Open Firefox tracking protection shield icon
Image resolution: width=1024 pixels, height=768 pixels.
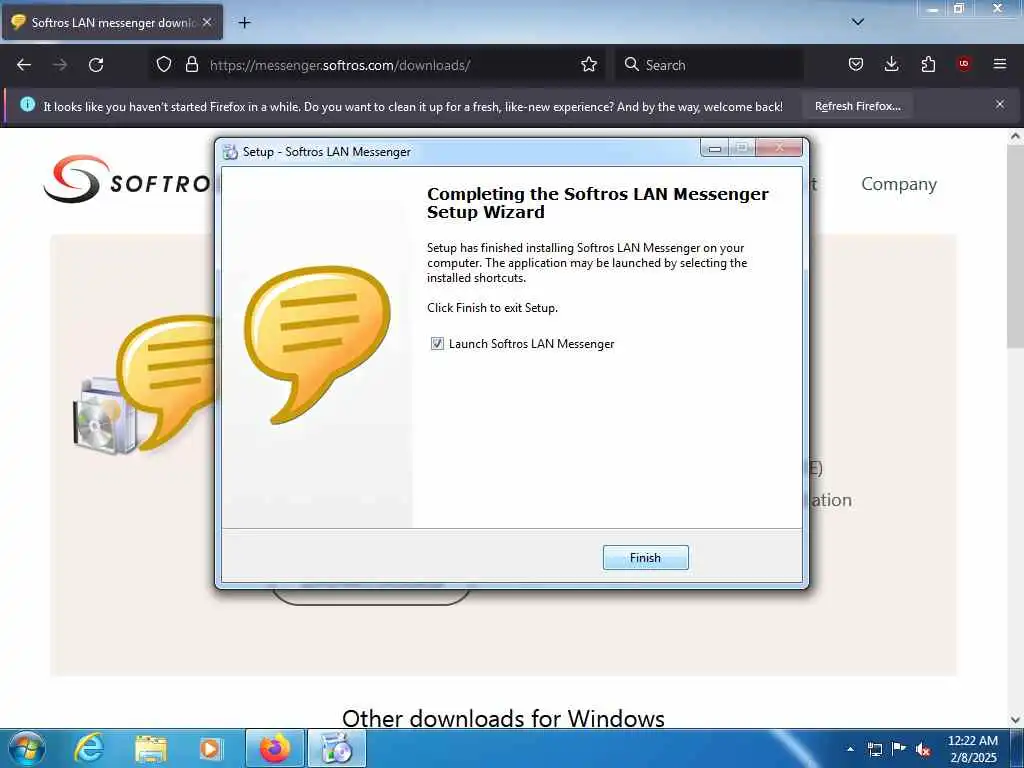click(x=164, y=64)
